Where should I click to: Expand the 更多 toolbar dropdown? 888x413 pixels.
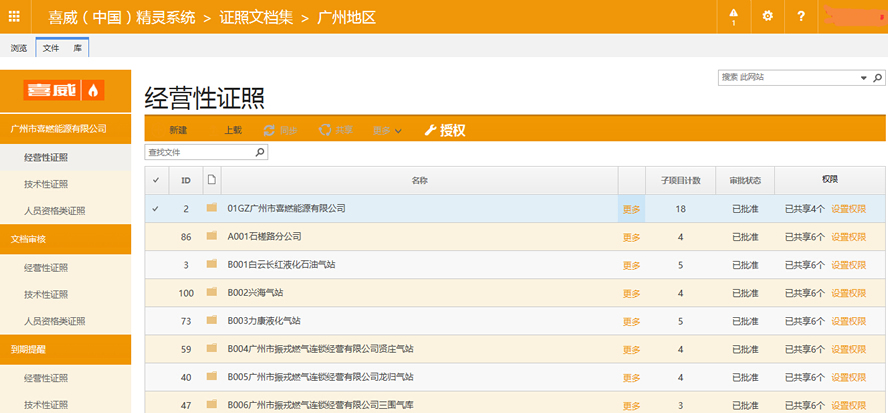[387, 130]
